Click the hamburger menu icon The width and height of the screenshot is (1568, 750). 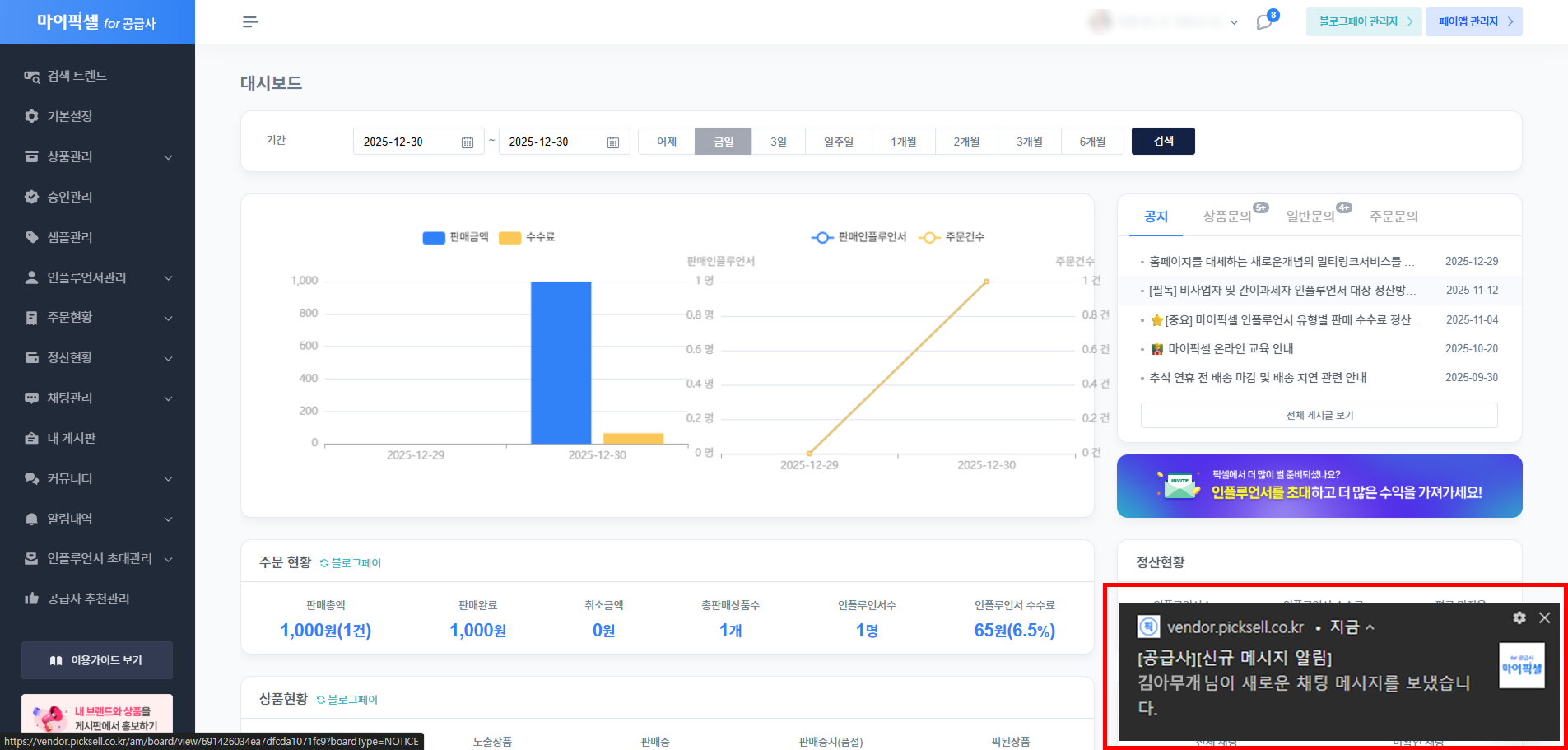[250, 21]
